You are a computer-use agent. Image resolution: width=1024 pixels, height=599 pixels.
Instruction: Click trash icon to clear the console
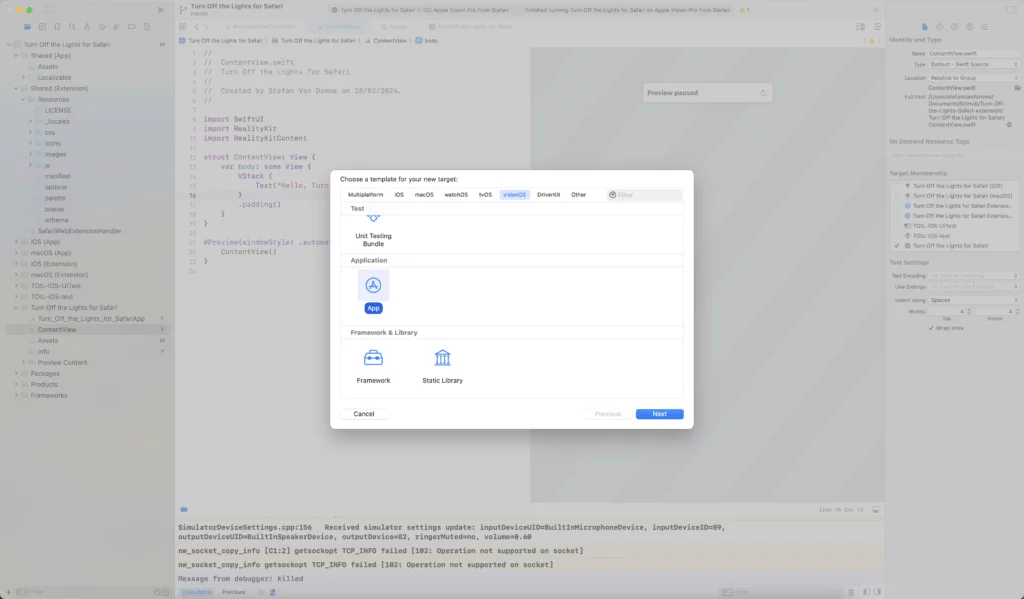pyautogui.click(x=851, y=592)
